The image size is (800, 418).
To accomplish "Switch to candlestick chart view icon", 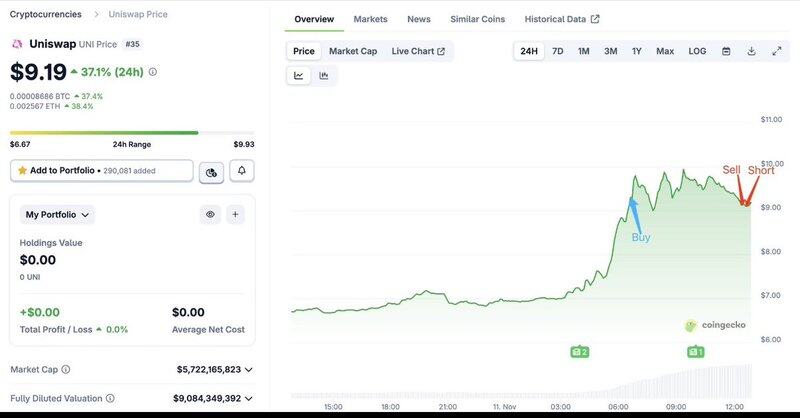I will tap(324, 75).
